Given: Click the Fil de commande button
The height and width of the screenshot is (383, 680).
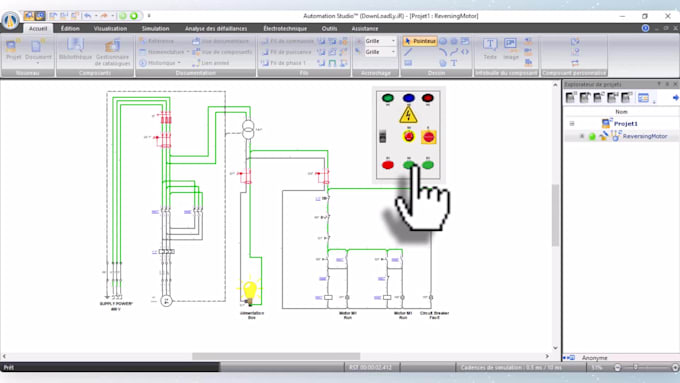Looking at the screenshot, I should point(287,41).
